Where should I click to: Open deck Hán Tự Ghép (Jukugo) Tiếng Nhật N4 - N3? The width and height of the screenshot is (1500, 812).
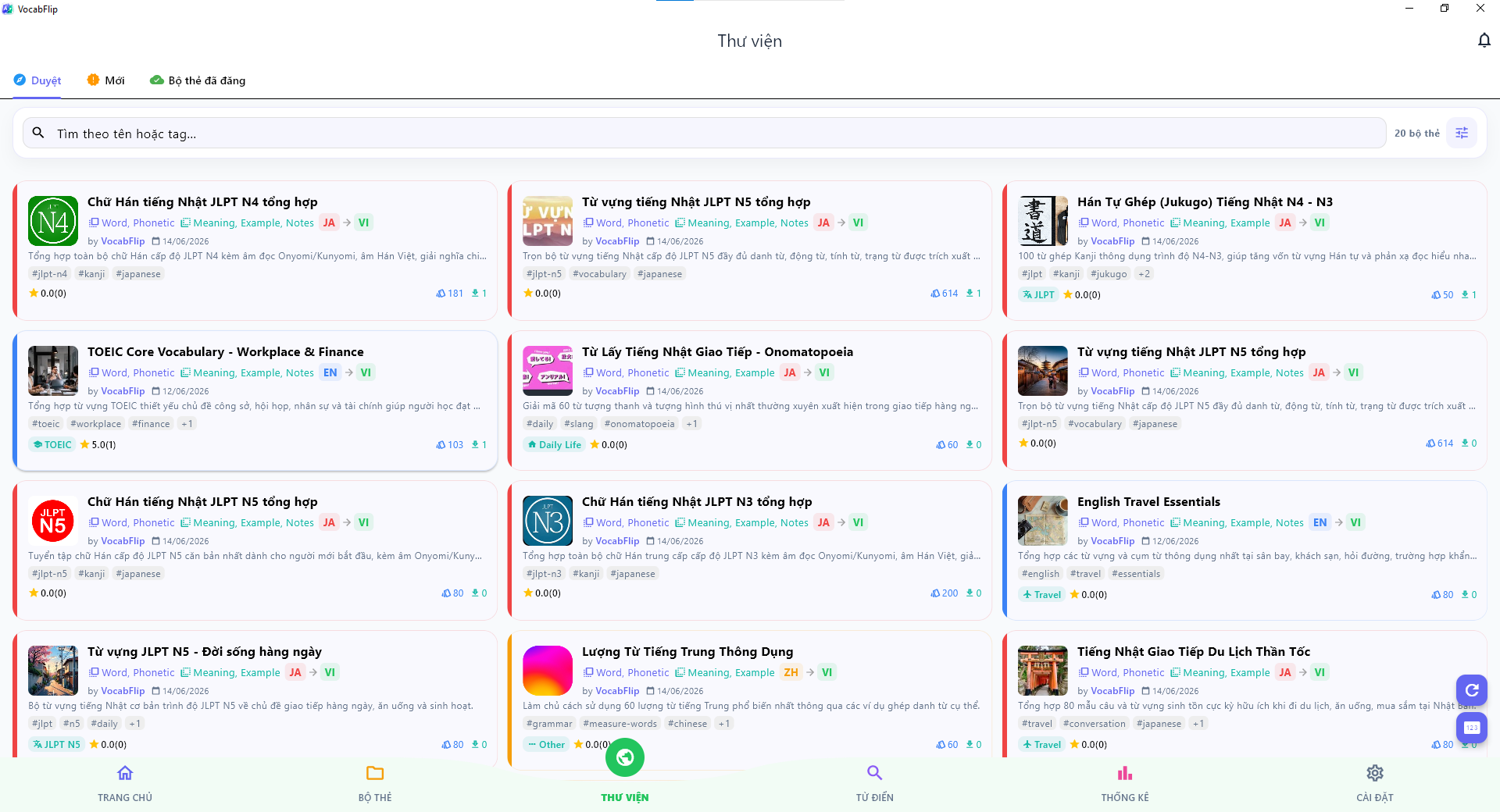pyautogui.click(x=1205, y=202)
